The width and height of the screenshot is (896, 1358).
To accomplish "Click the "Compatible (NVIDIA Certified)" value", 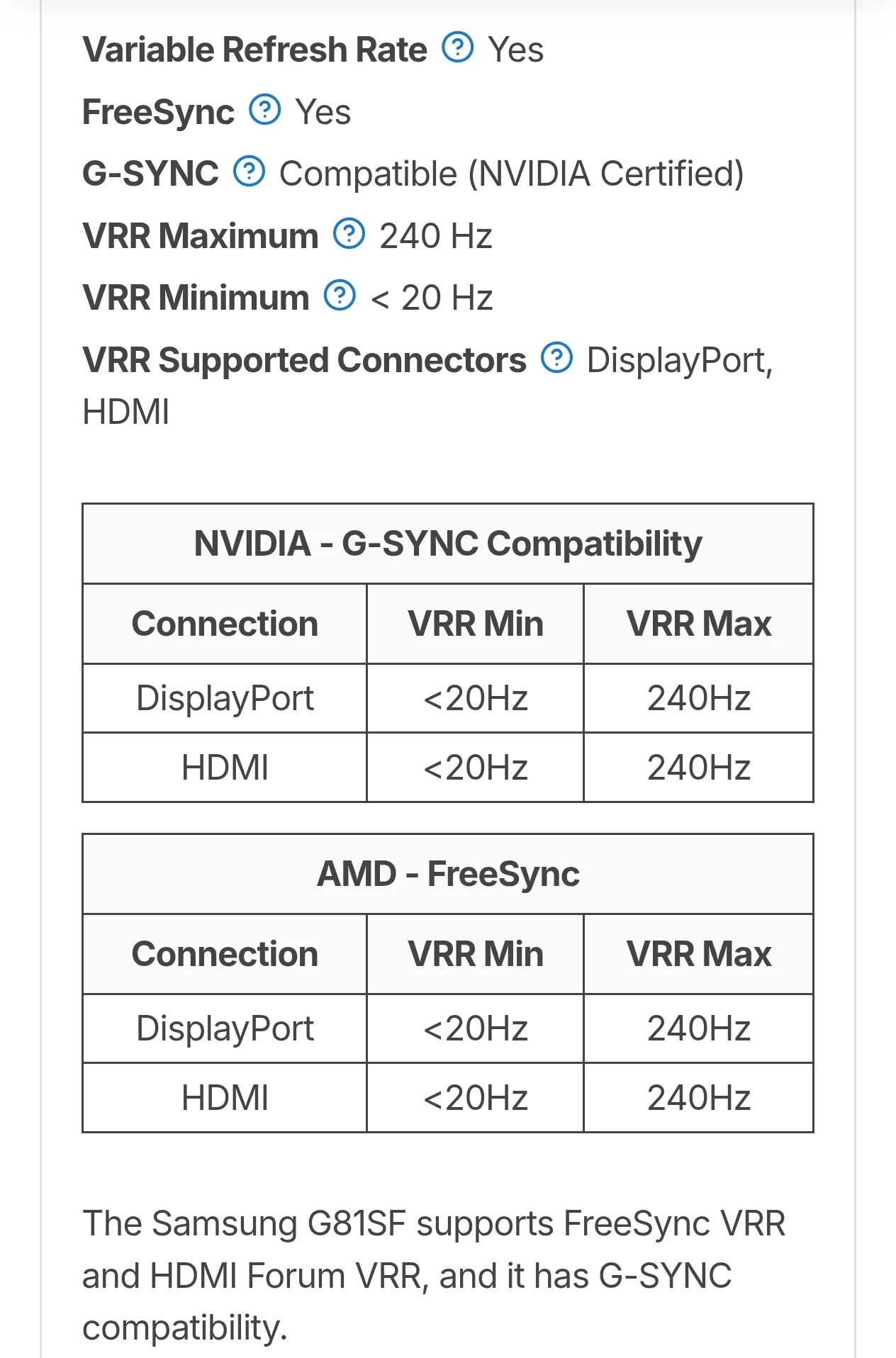I will coord(511,174).
